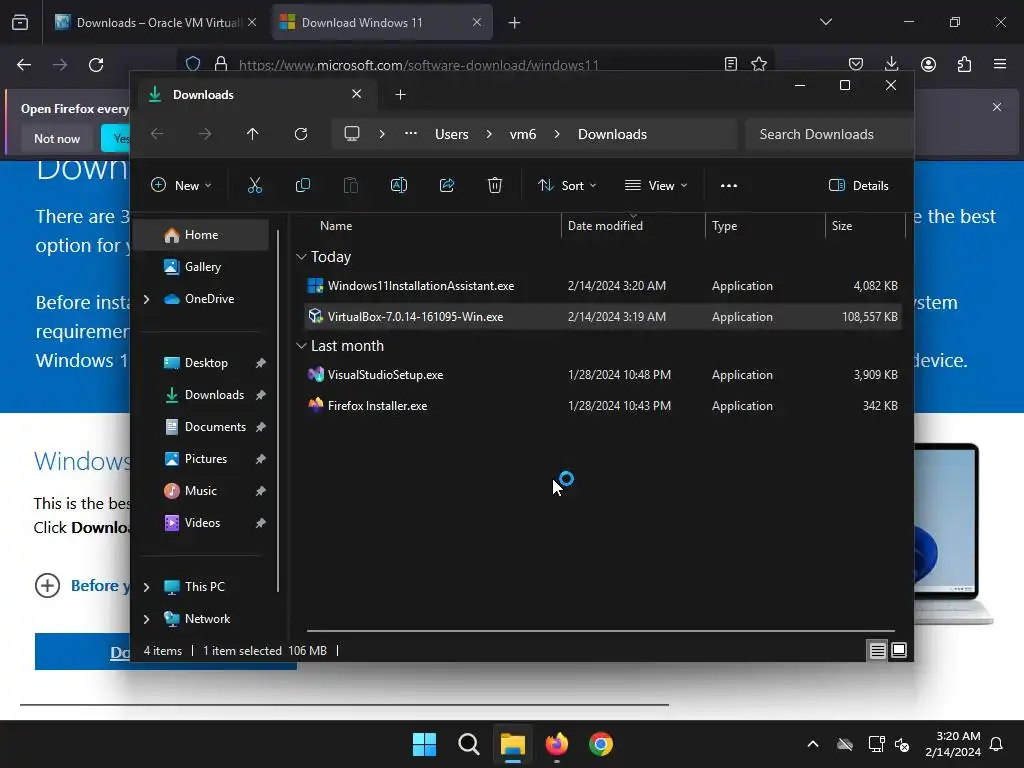Open Gallery in navigation pane
This screenshot has height=768, width=1024.
pos(201,266)
